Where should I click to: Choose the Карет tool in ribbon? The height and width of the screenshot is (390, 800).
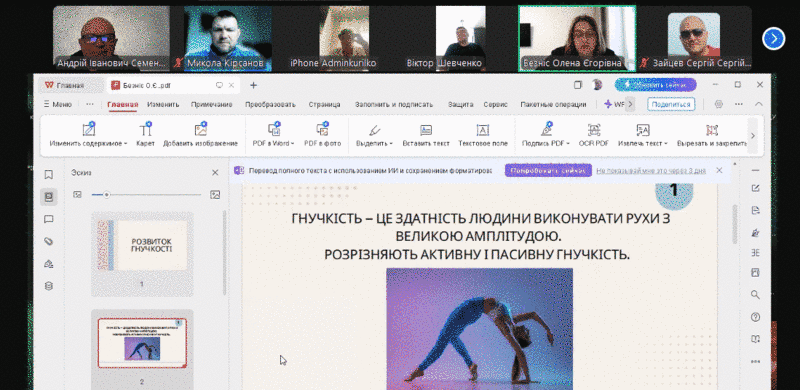[145, 135]
